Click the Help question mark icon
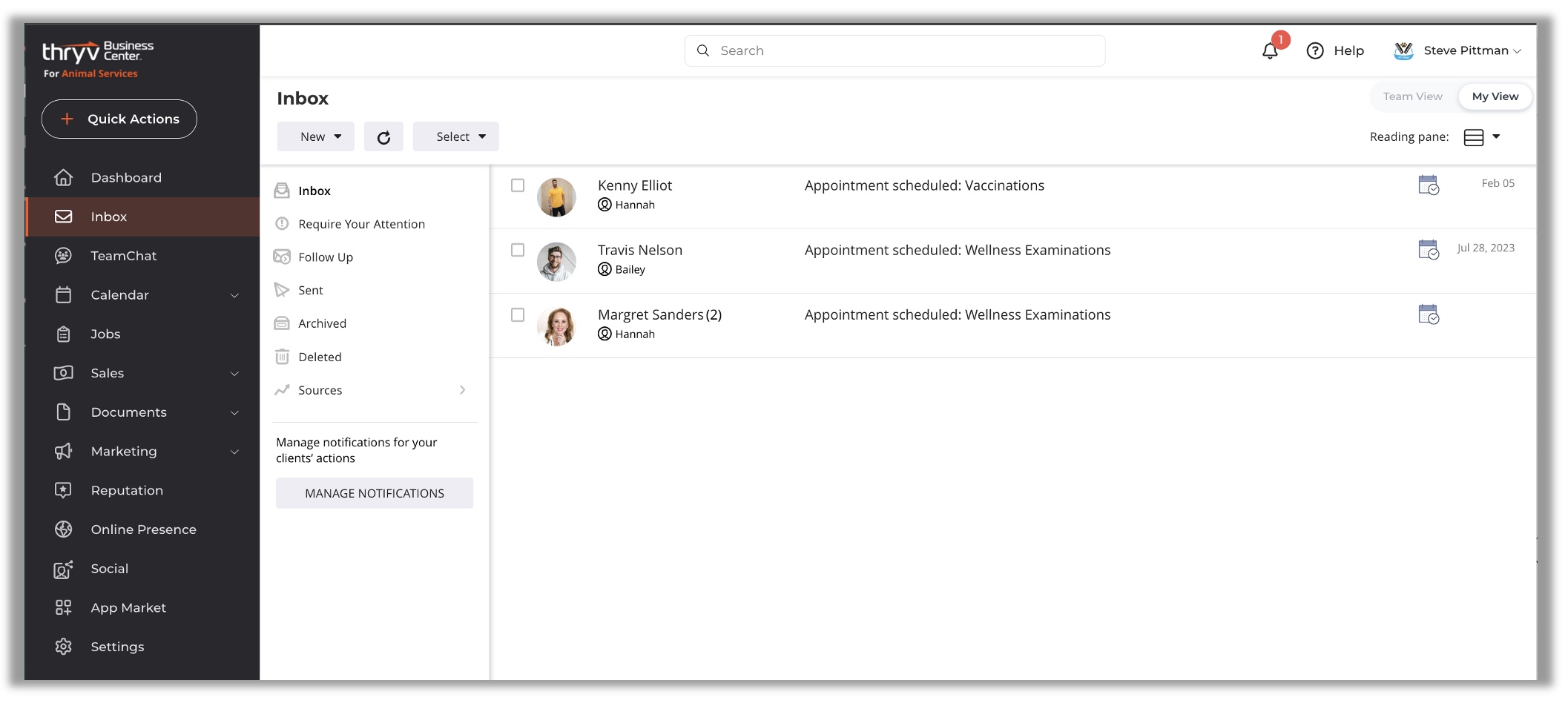The image size is (1568, 703). (x=1315, y=50)
